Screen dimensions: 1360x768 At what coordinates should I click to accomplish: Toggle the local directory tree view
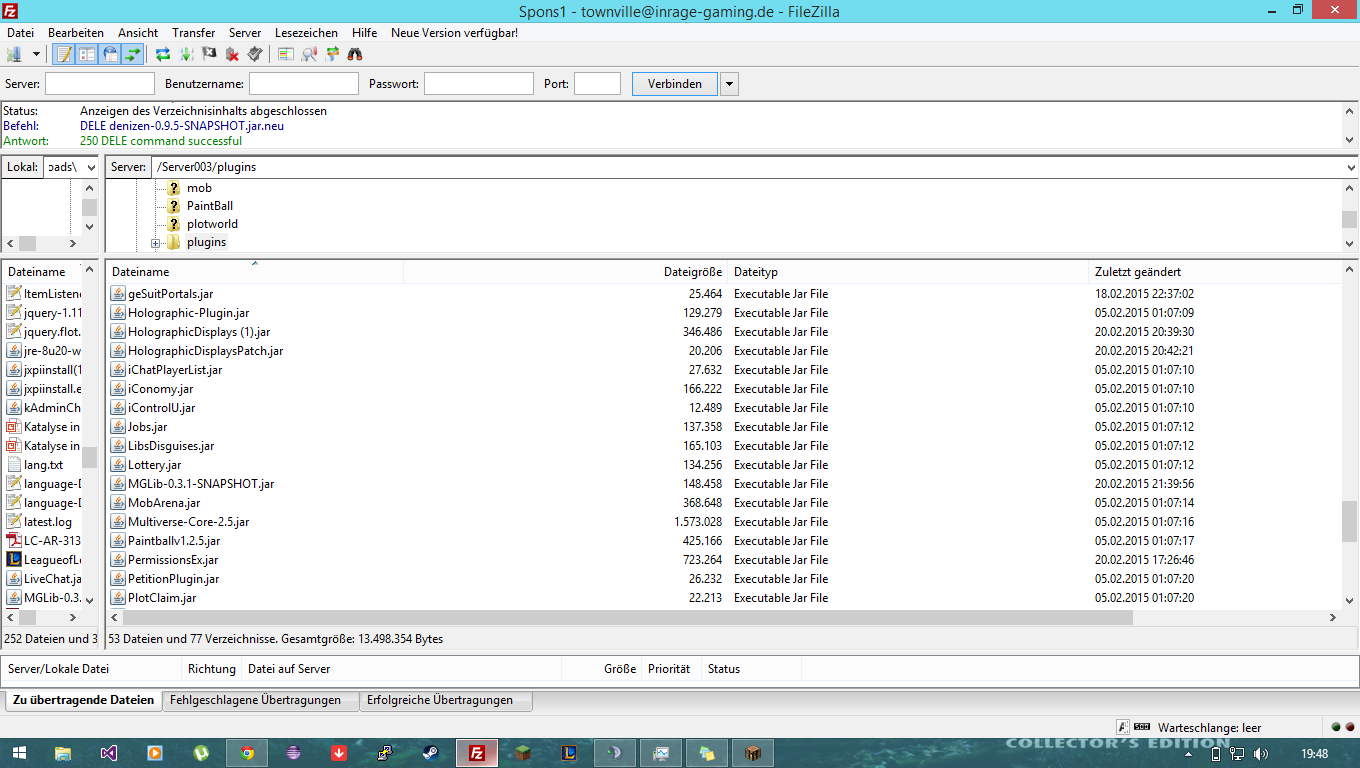click(87, 54)
